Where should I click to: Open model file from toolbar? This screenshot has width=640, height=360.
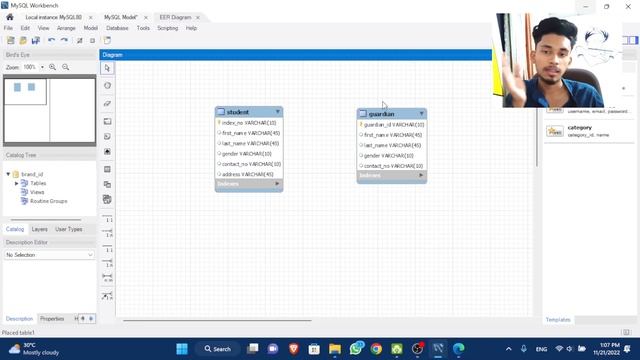point(23,40)
